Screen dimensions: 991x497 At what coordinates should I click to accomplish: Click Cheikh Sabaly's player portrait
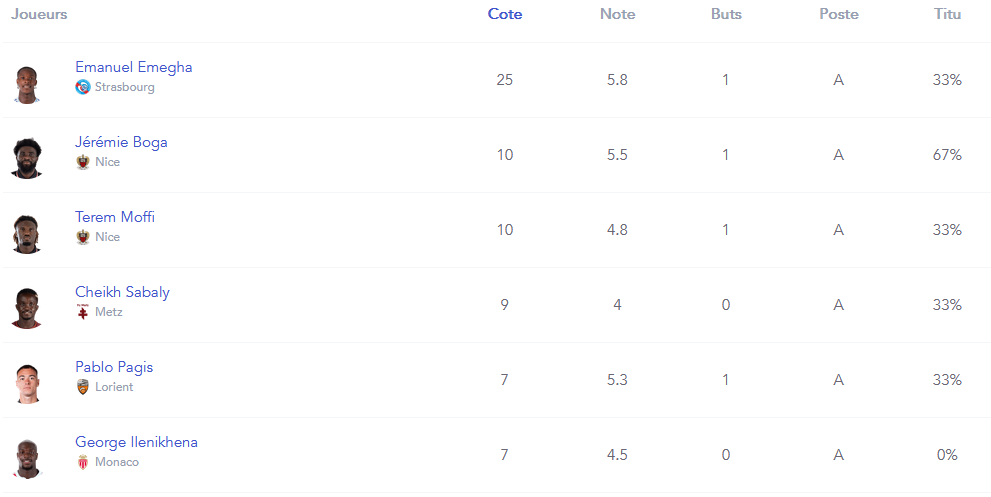tap(27, 308)
